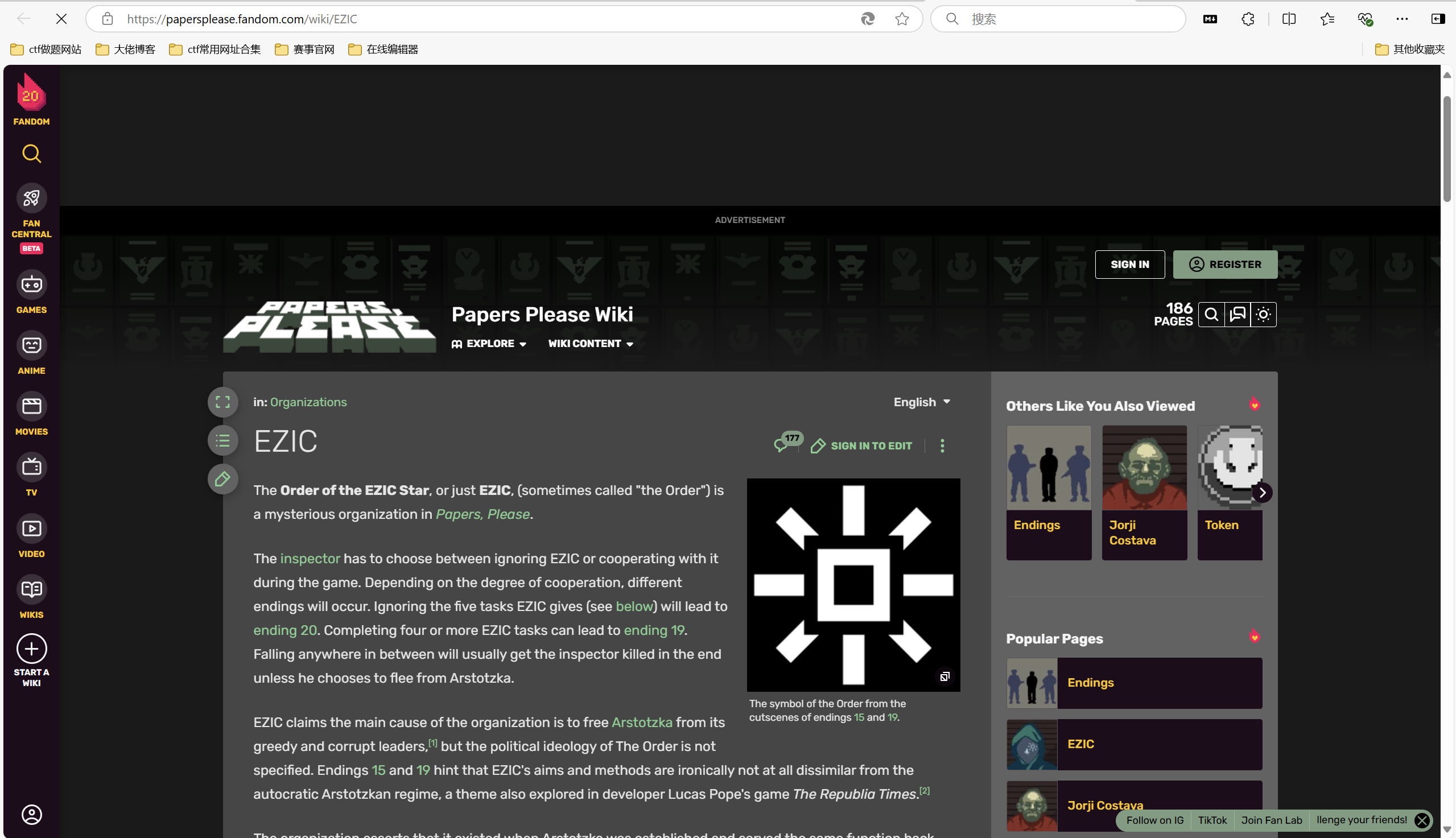
Task: Open Endings in Popular Pages
Action: 1134,683
